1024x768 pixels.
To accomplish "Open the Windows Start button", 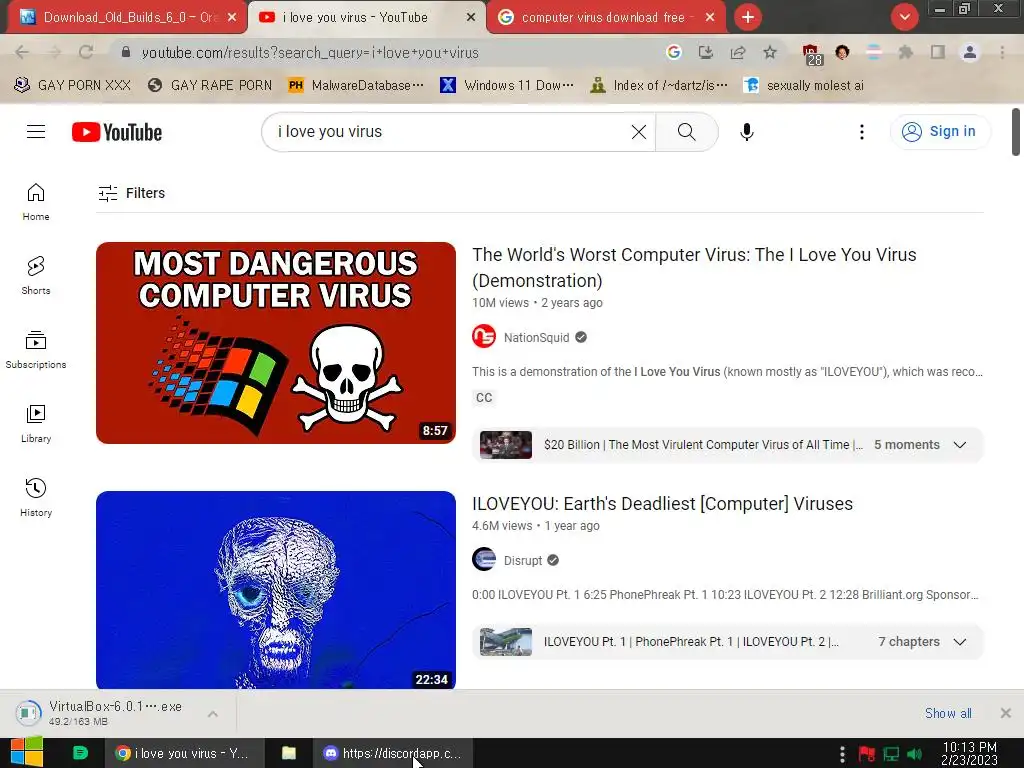I will 27,752.
